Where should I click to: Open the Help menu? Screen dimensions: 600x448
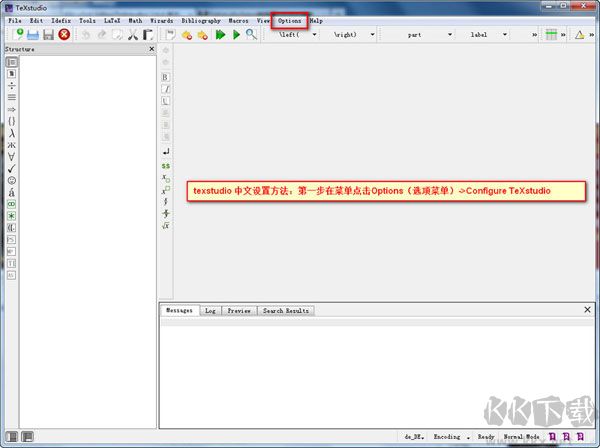(316, 21)
